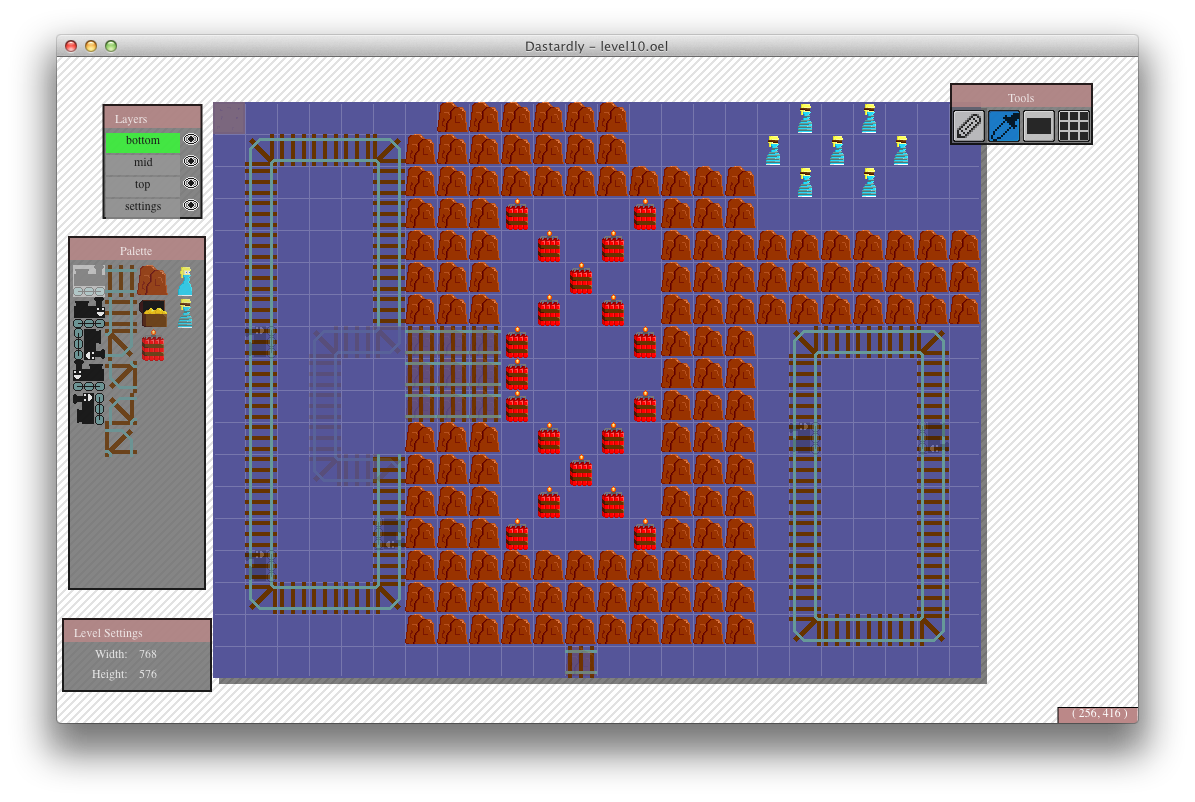Click the Layers panel header
1195x802 pixels.
pyautogui.click(x=152, y=118)
